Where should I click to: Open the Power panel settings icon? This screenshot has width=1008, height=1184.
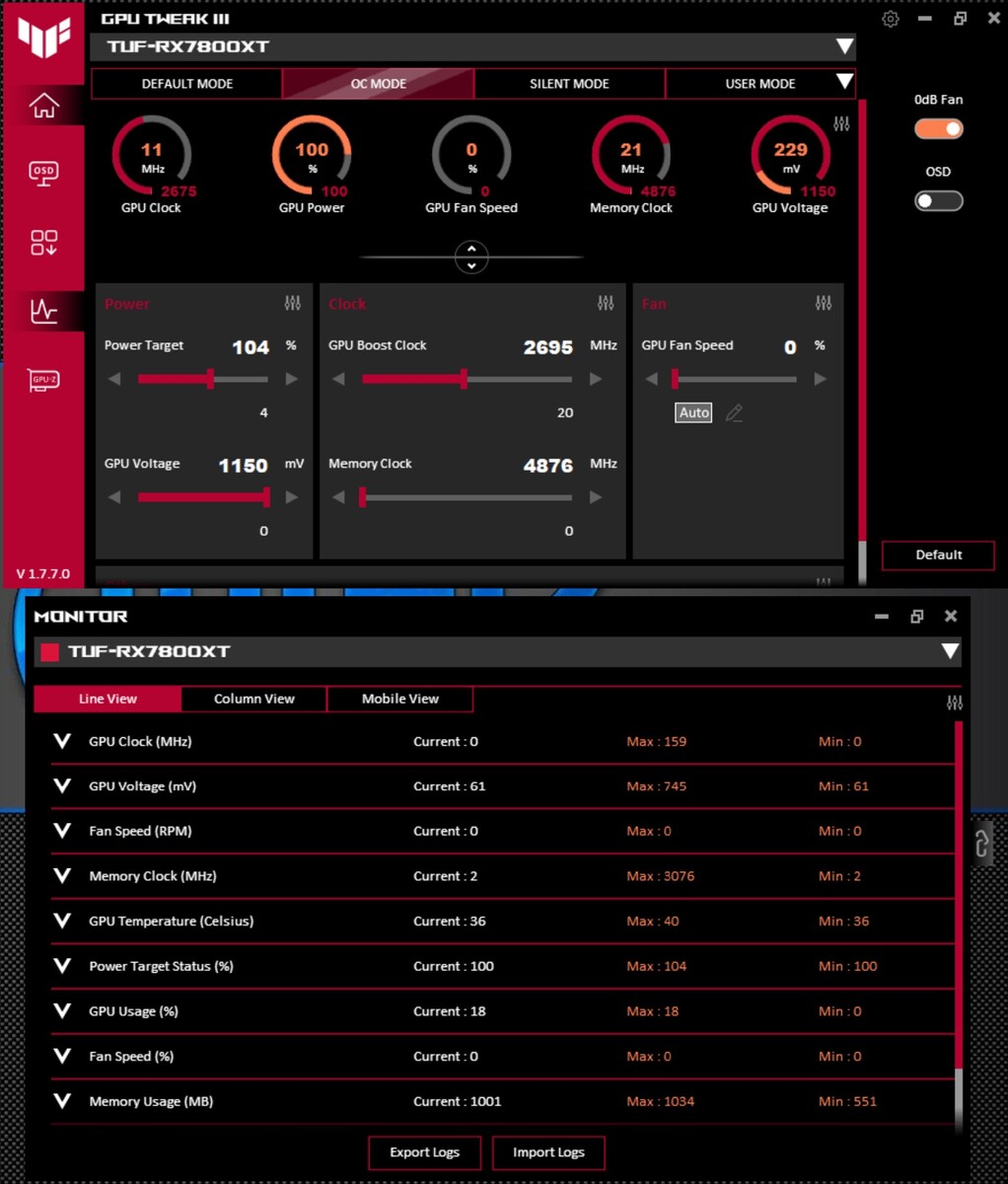click(x=293, y=303)
